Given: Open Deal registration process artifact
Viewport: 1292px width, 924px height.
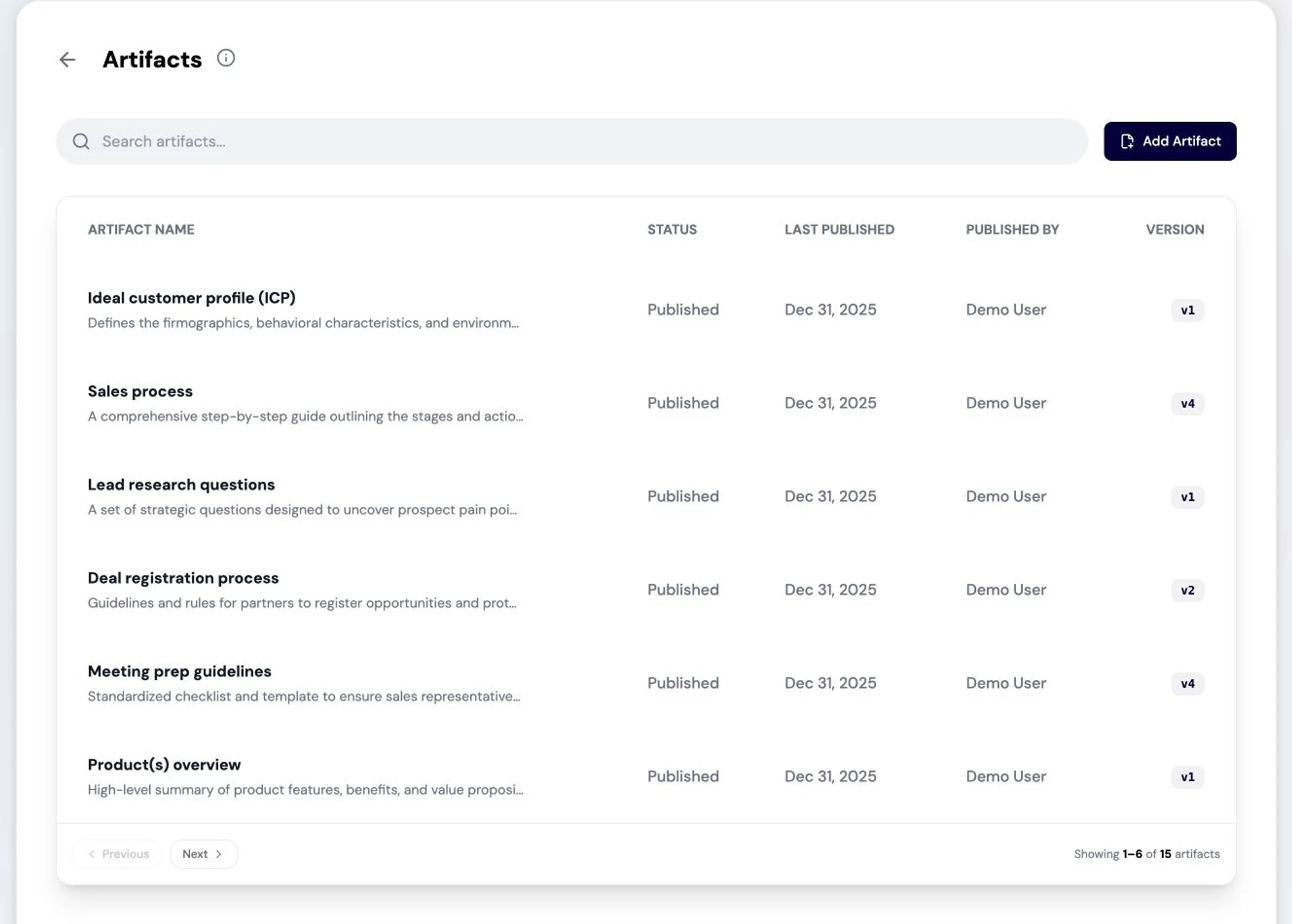Looking at the screenshot, I should (x=183, y=578).
